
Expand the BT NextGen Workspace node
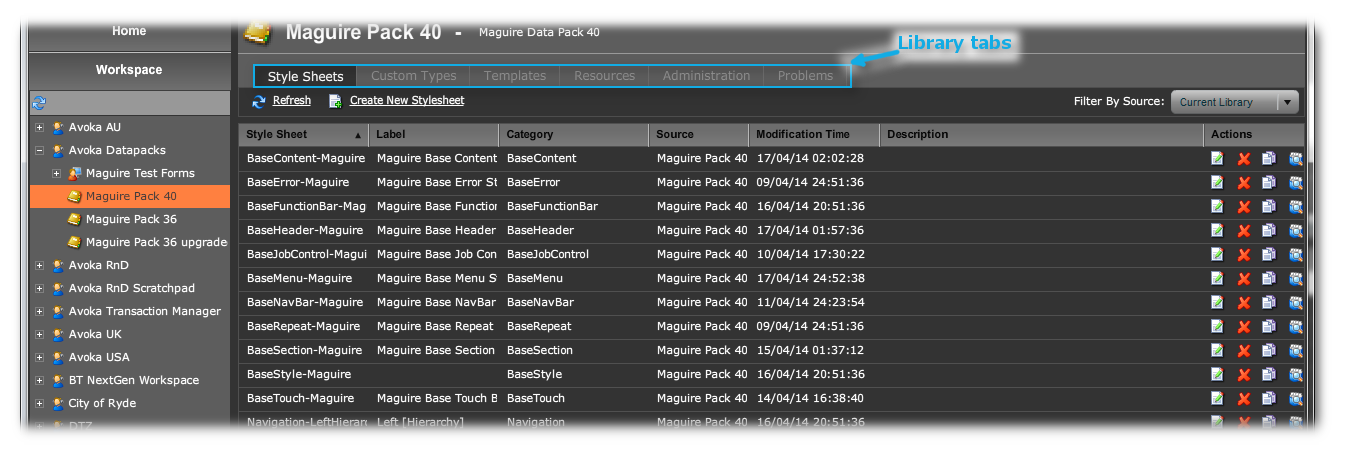point(39,380)
